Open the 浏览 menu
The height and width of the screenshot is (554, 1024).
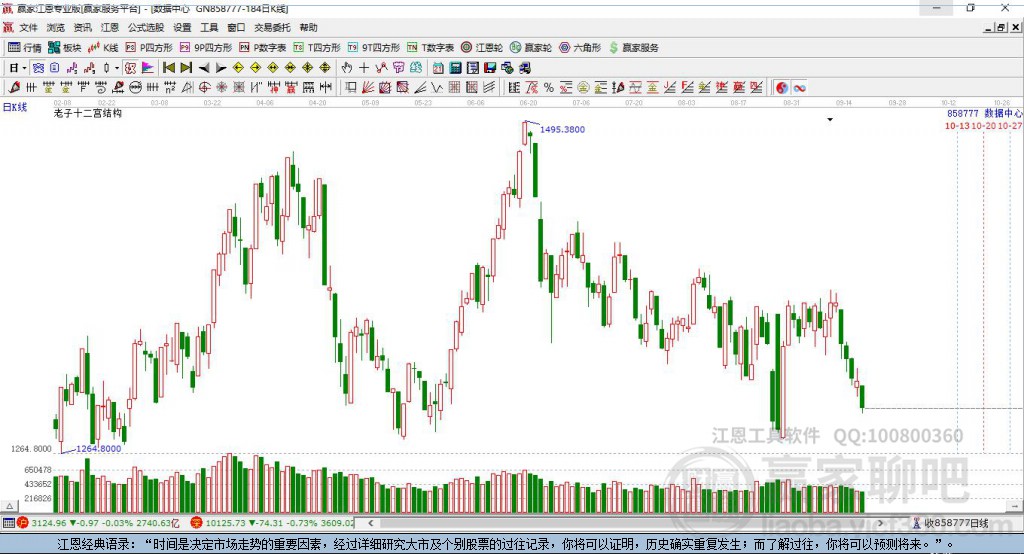pos(56,27)
